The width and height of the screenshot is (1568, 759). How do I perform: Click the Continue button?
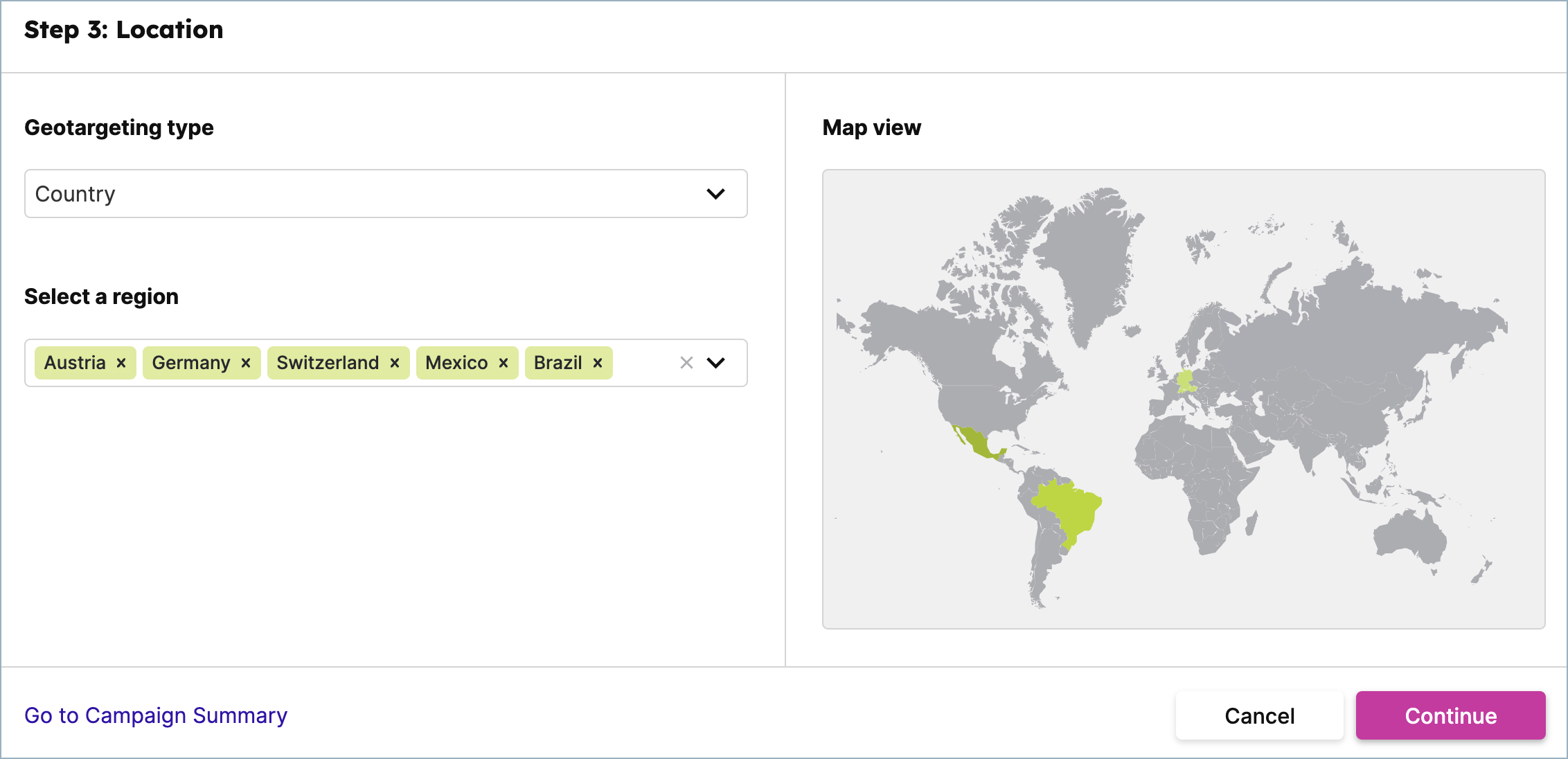[1450, 715]
